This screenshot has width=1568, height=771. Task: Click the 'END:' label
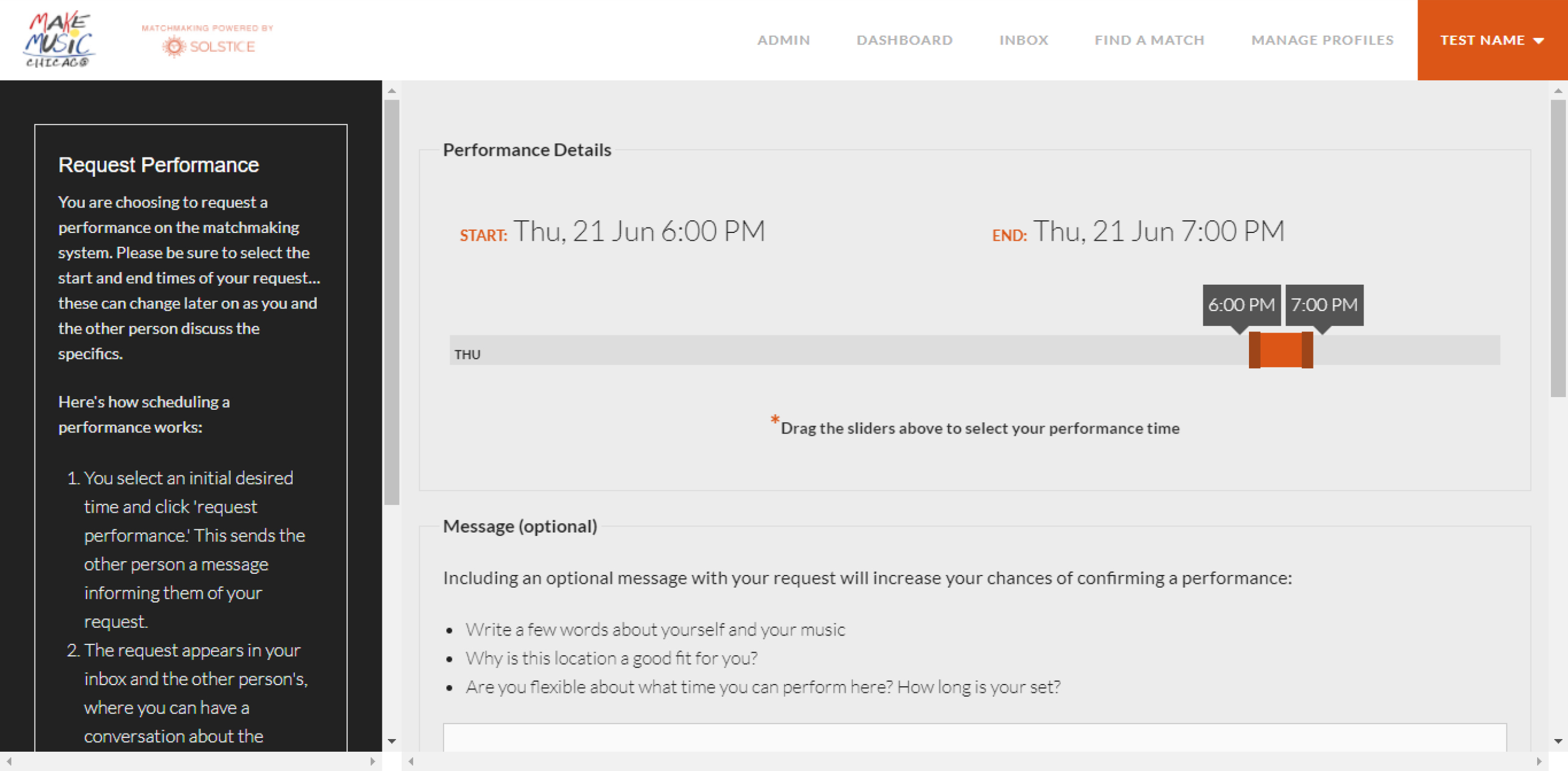[x=1009, y=236]
